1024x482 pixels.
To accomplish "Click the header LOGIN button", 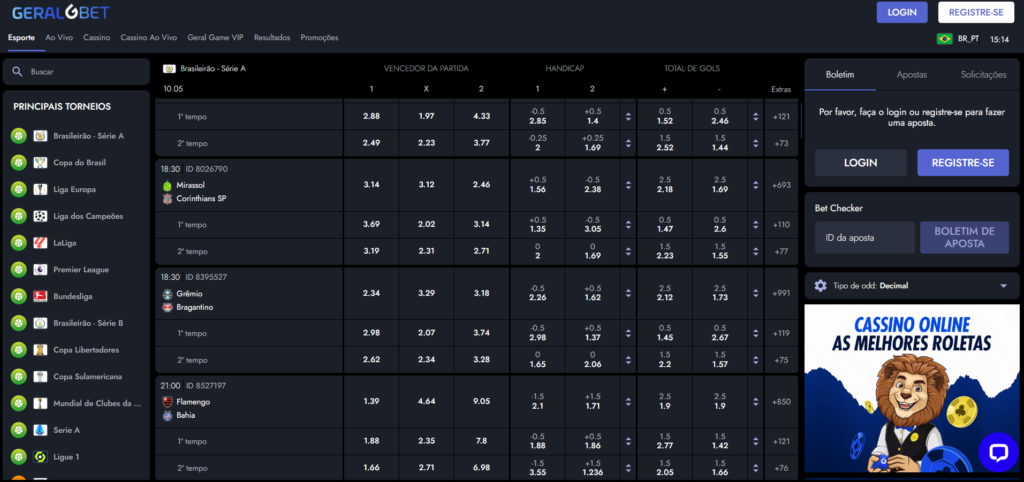I will click(x=902, y=12).
